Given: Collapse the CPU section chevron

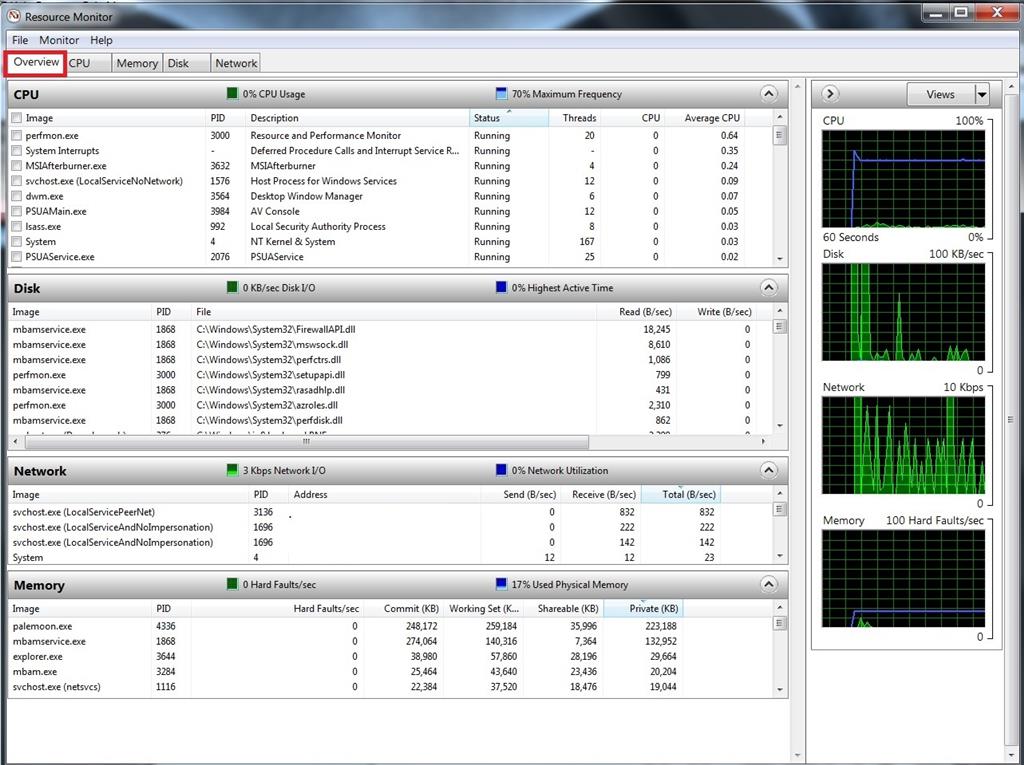Looking at the screenshot, I should [x=769, y=93].
